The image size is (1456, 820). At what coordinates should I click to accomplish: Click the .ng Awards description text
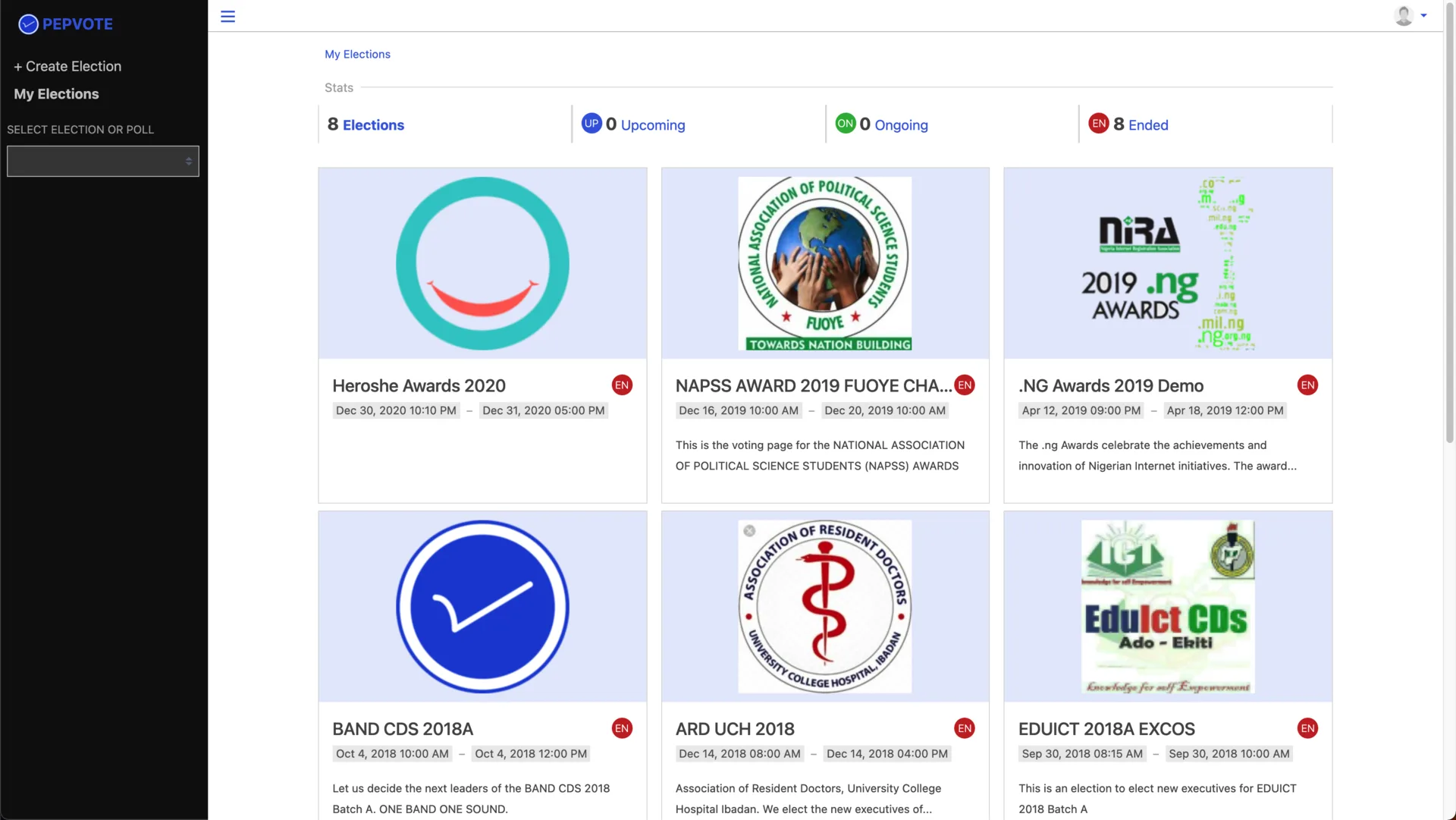click(1157, 456)
